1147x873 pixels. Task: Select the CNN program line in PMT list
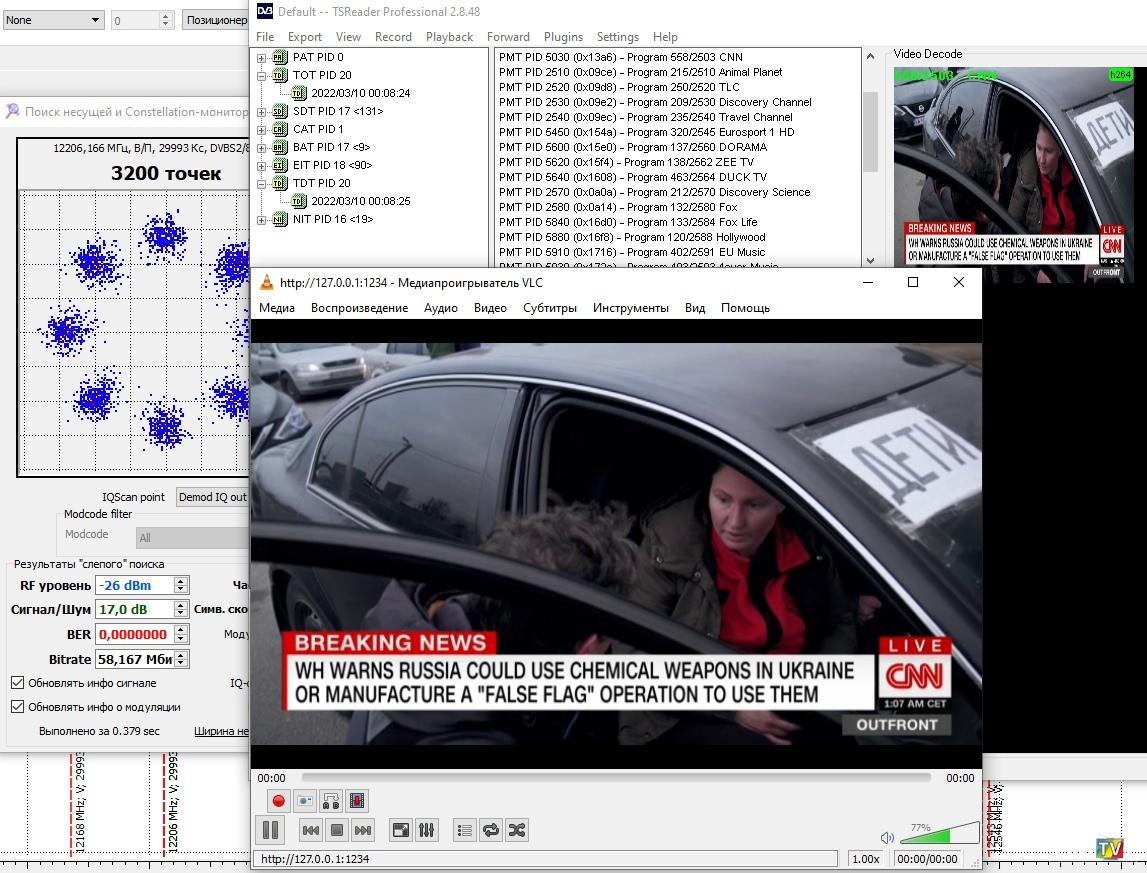pos(620,57)
